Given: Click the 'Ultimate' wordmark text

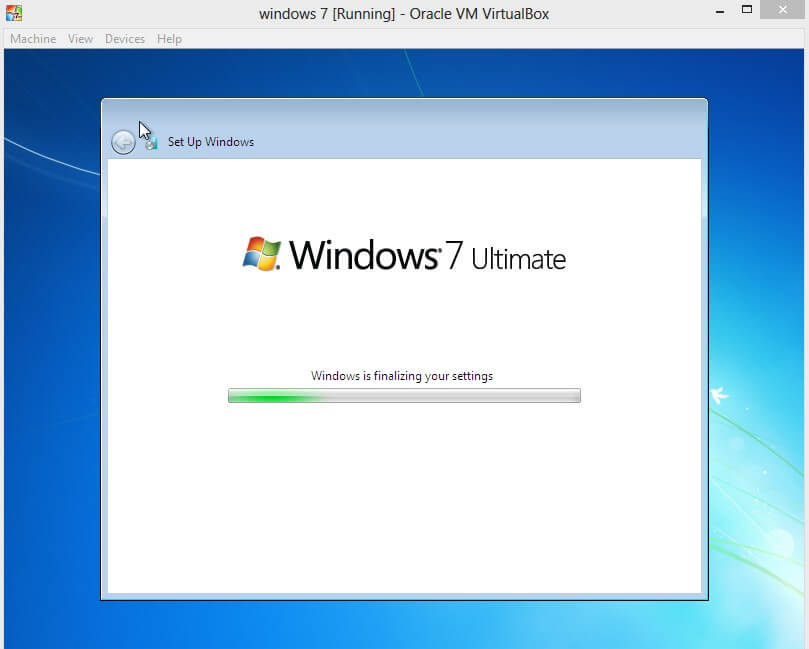Looking at the screenshot, I should pos(520,260).
